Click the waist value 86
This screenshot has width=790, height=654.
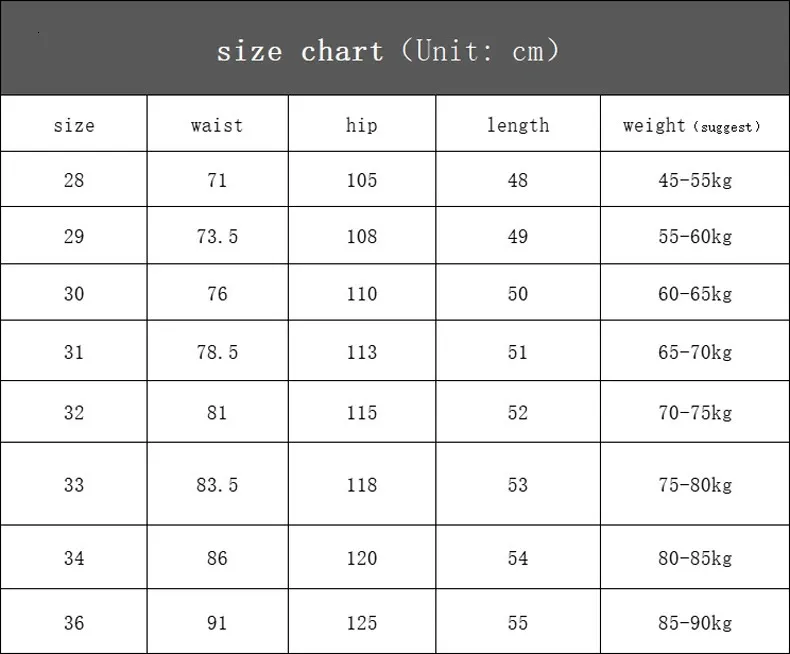[217, 559]
